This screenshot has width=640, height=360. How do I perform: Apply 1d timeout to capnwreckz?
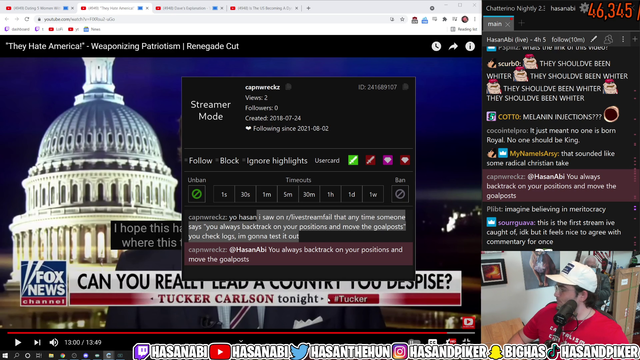[351, 194]
